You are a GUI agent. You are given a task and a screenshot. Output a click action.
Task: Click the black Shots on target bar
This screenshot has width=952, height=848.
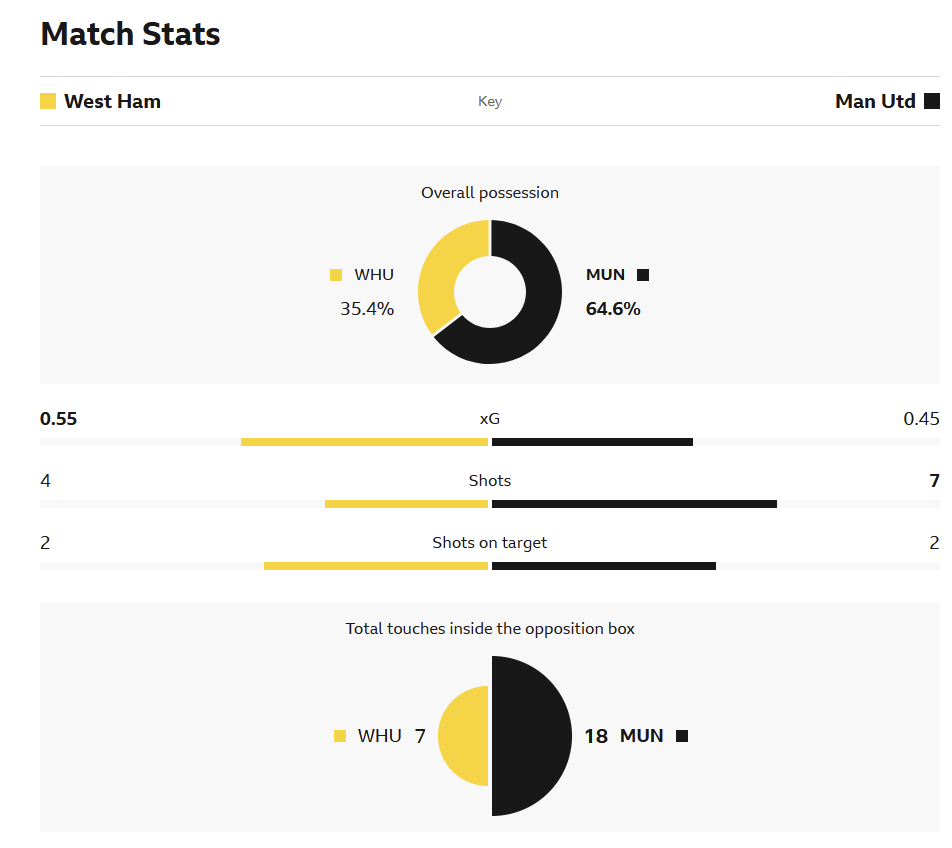coord(604,566)
